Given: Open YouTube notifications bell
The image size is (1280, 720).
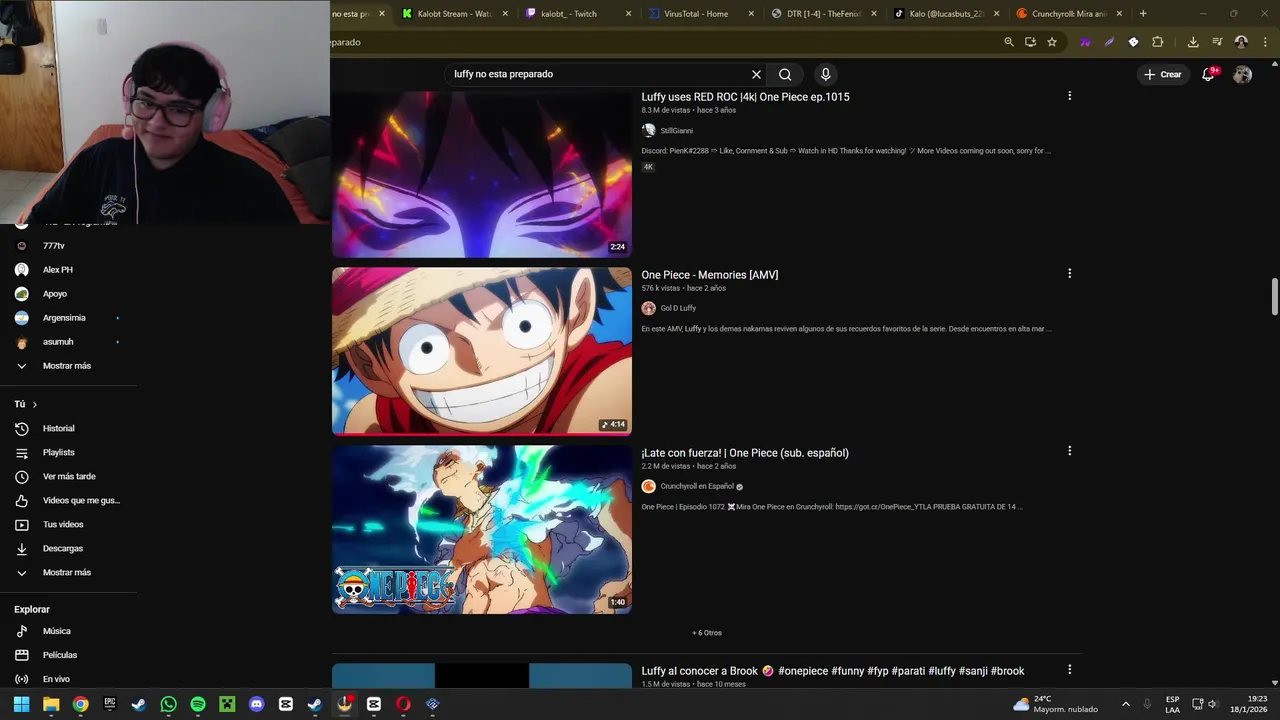Looking at the screenshot, I should [1208, 74].
